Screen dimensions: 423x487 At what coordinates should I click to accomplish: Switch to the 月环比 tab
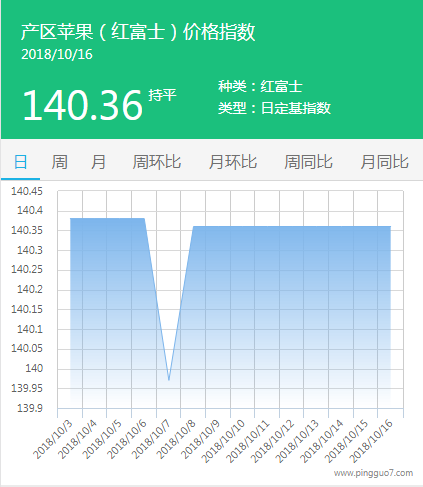click(233, 162)
